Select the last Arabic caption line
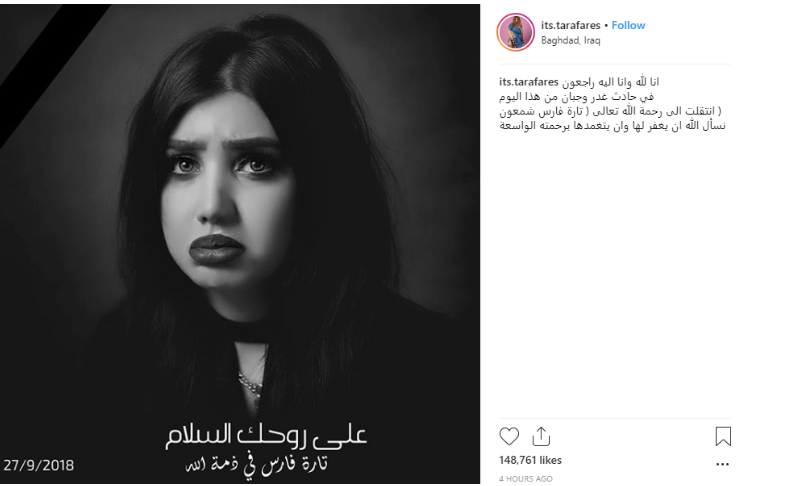 [612, 125]
